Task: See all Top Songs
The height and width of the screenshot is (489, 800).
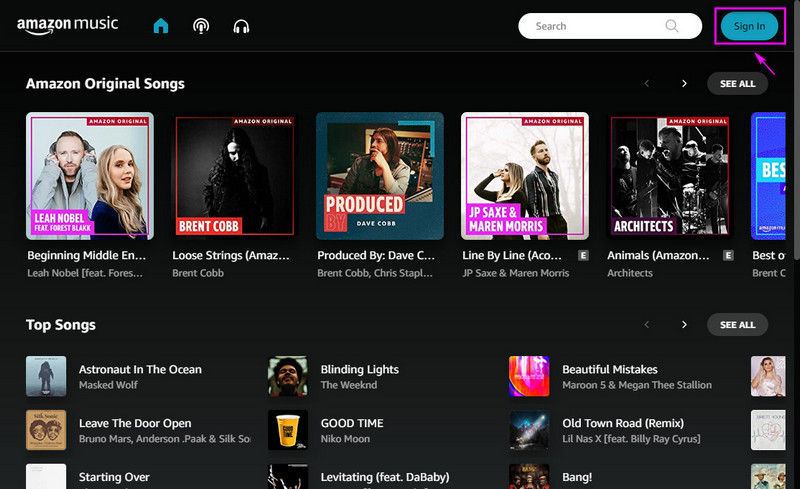Action: pyautogui.click(x=737, y=325)
